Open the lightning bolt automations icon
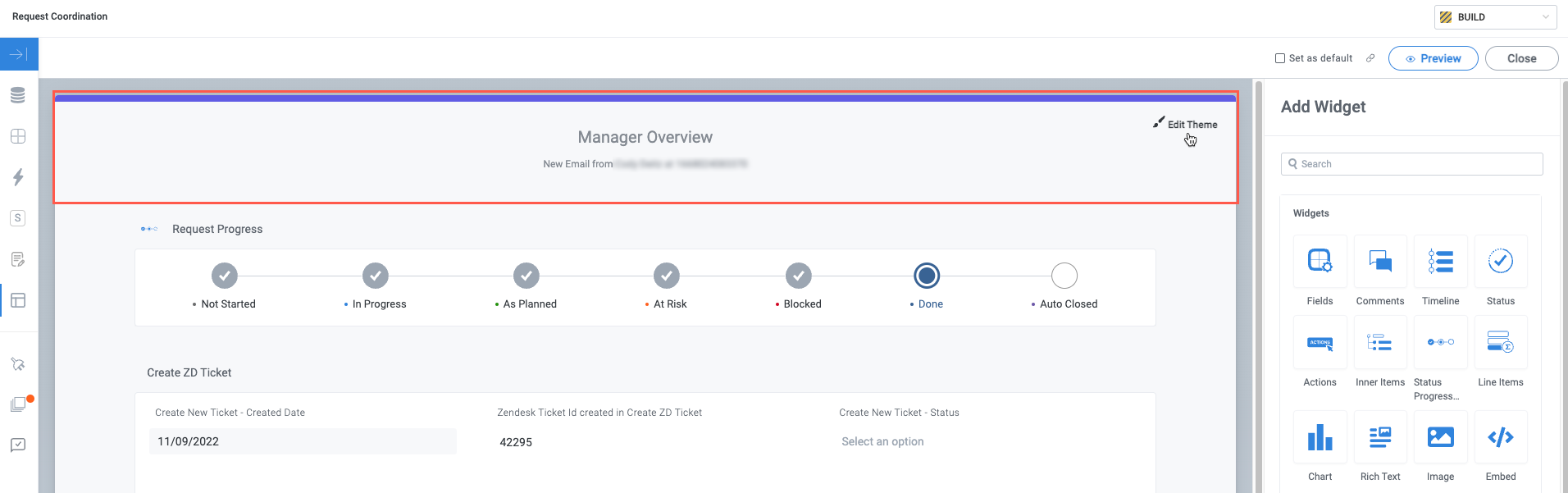 point(18,177)
